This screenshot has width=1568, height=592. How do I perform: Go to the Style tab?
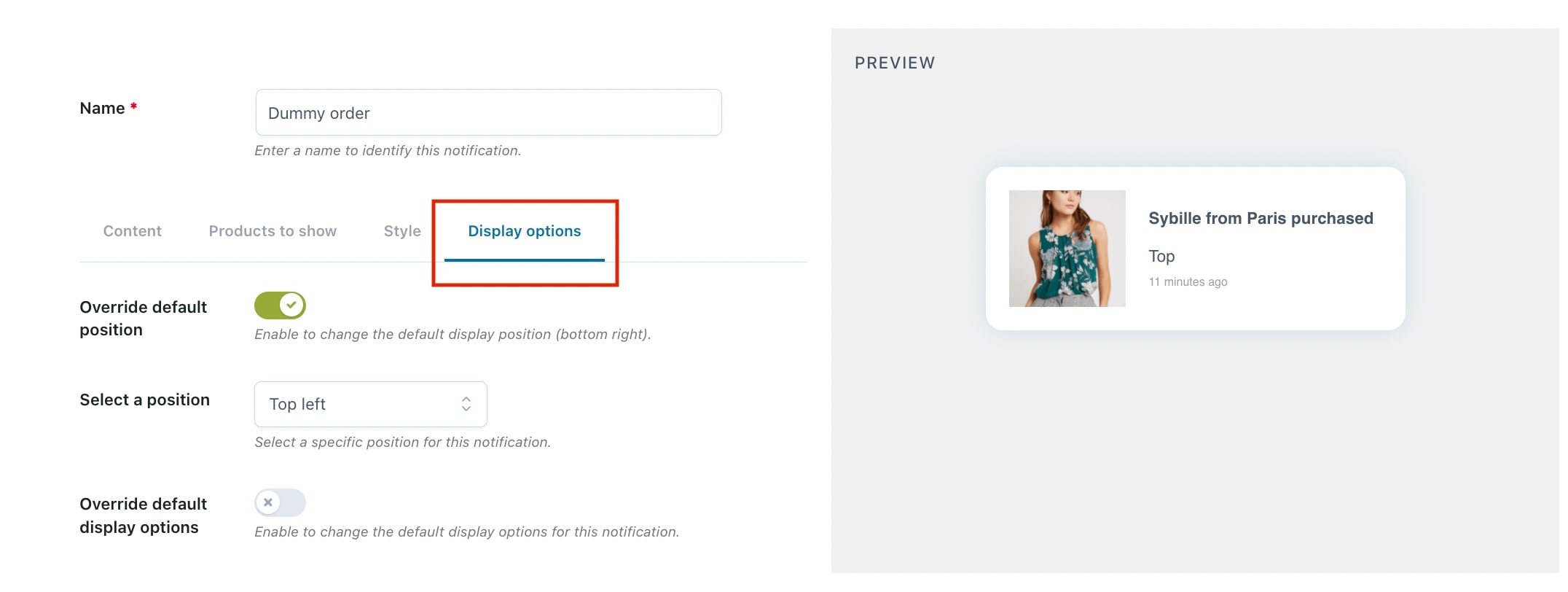402,231
